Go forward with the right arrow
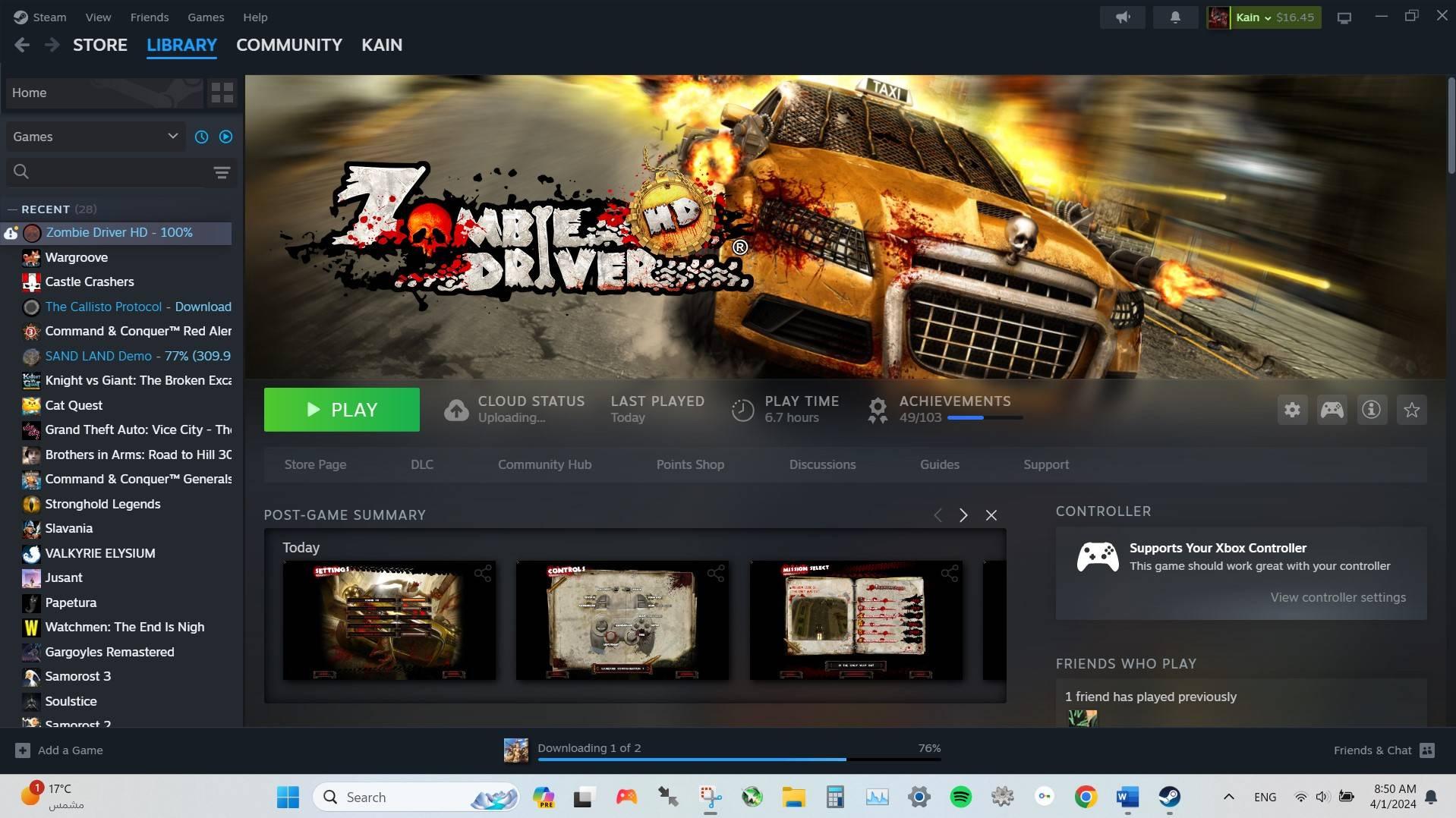1456x818 pixels. tap(52, 46)
